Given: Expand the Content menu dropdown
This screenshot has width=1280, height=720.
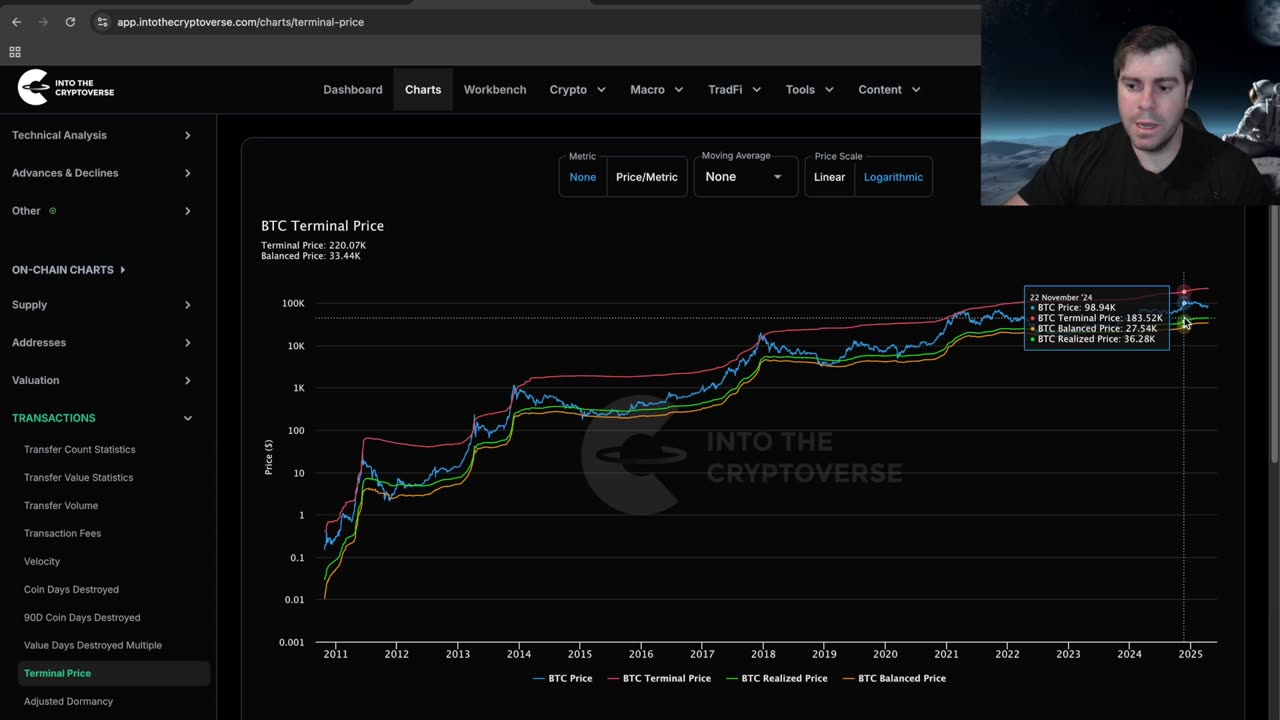Looking at the screenshot, I should [x=888, y=89].
